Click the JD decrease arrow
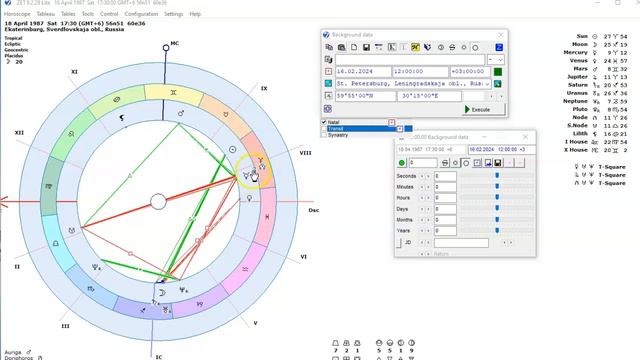 pos(422,242)
